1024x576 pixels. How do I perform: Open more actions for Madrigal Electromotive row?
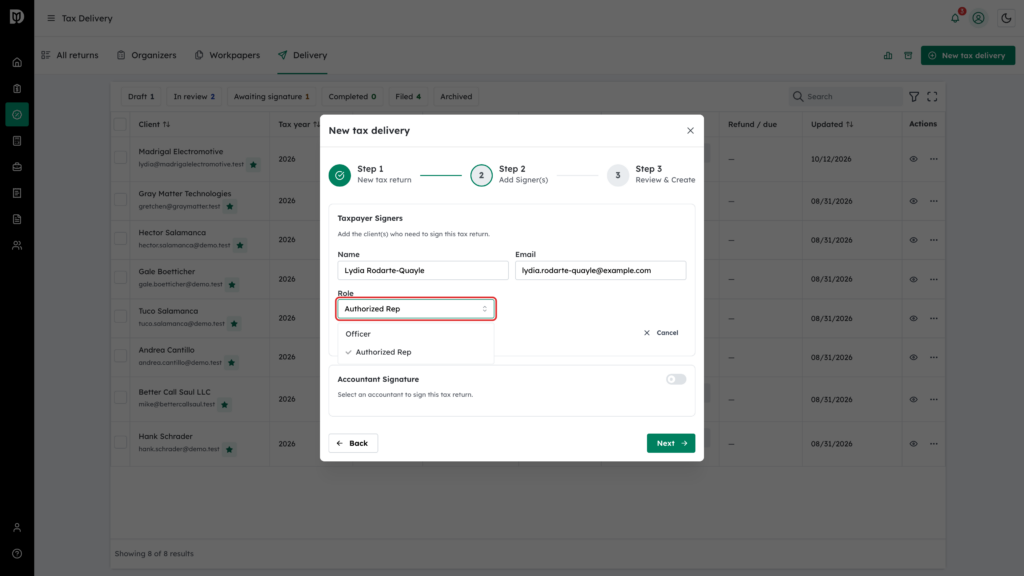tap(934, 159)
